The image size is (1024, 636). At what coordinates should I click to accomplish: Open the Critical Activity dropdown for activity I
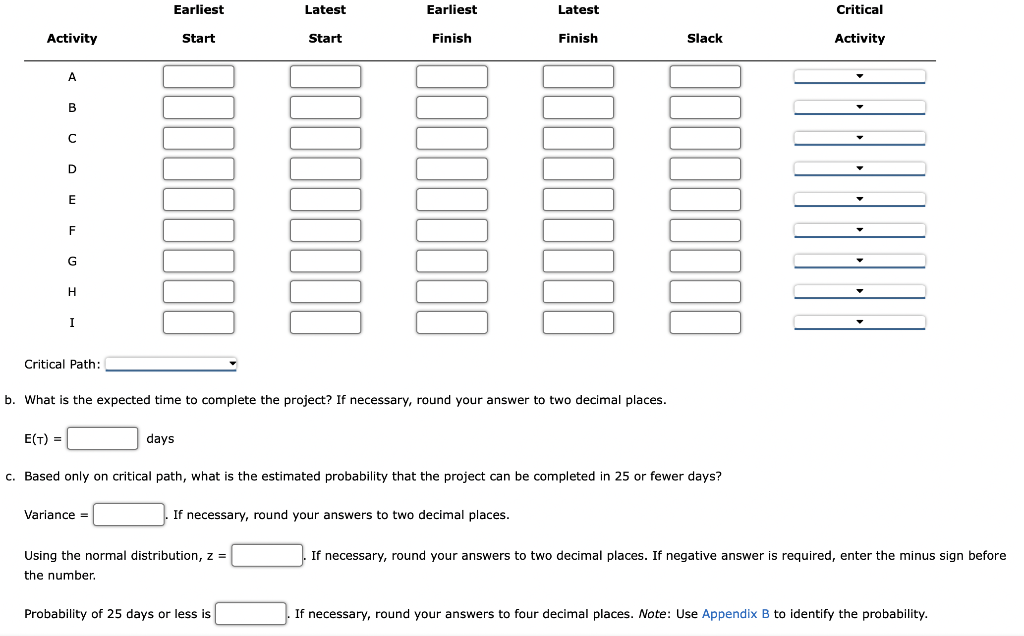point(859,321)
